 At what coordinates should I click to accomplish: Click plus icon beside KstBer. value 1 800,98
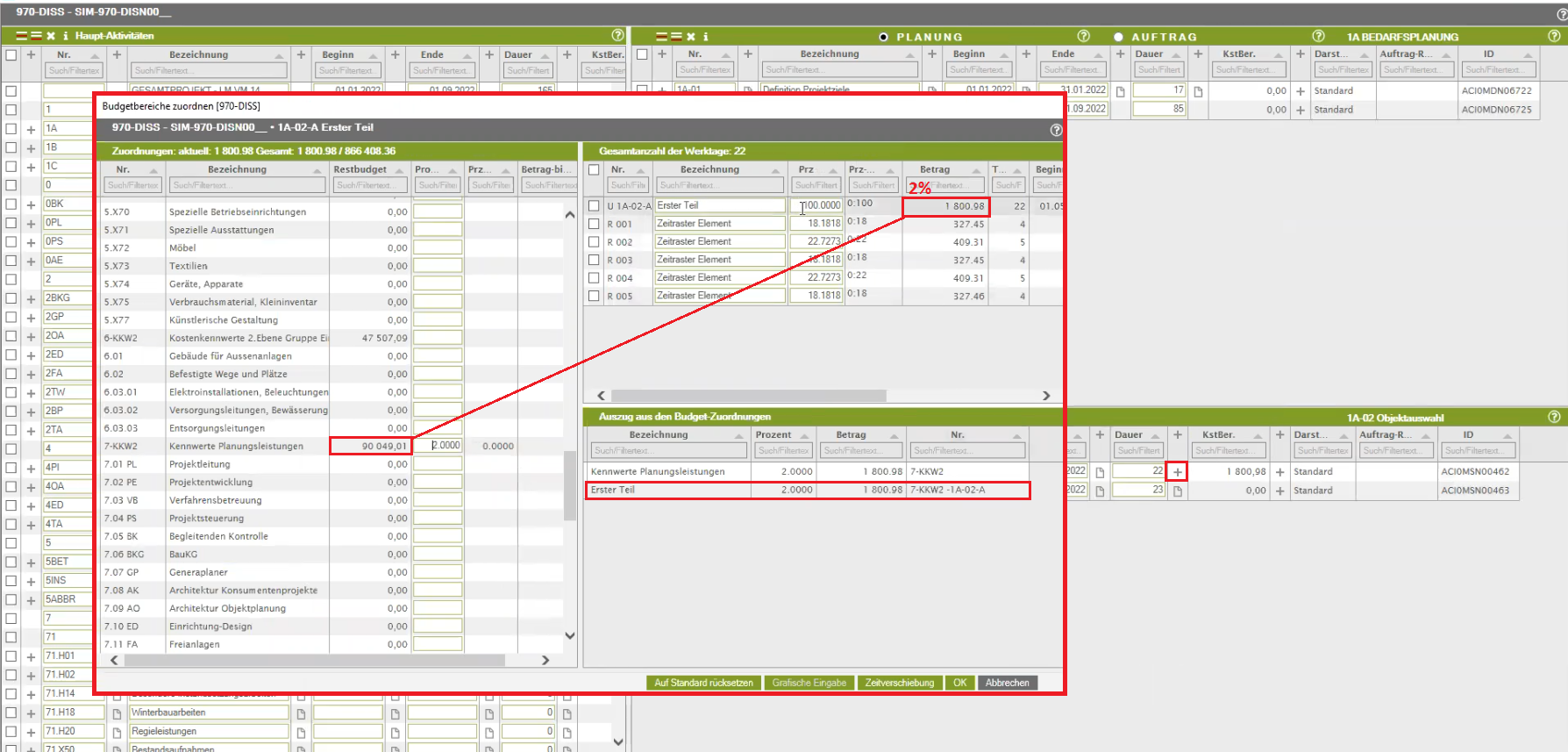(1279, 472)
